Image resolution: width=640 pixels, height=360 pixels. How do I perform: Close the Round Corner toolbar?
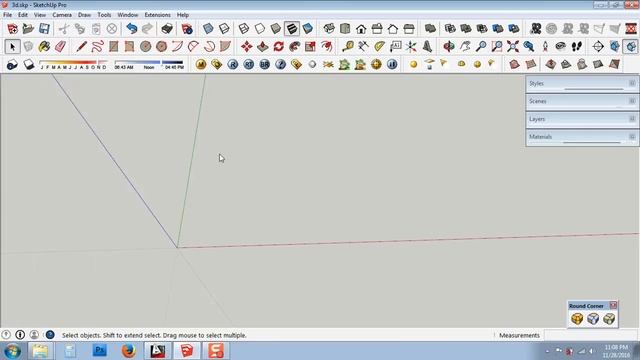pos(613,305)
